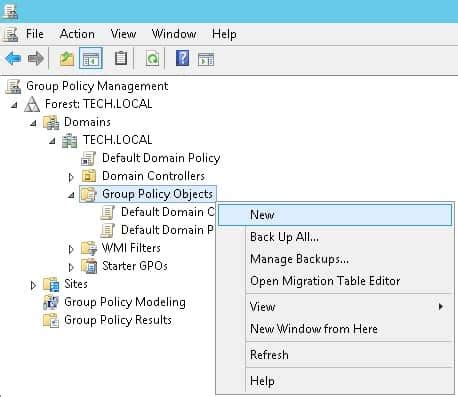
Task: Toggle the Show/Hide Console Tree icon
Action: click(x=91, y=59)
